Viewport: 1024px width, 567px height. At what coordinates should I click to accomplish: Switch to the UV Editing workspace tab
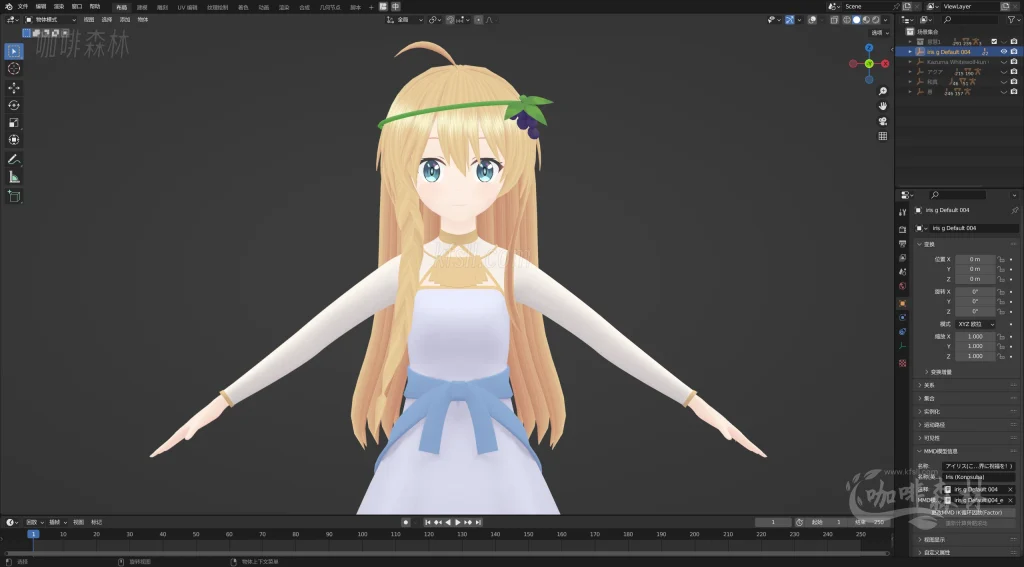(187, 7)
